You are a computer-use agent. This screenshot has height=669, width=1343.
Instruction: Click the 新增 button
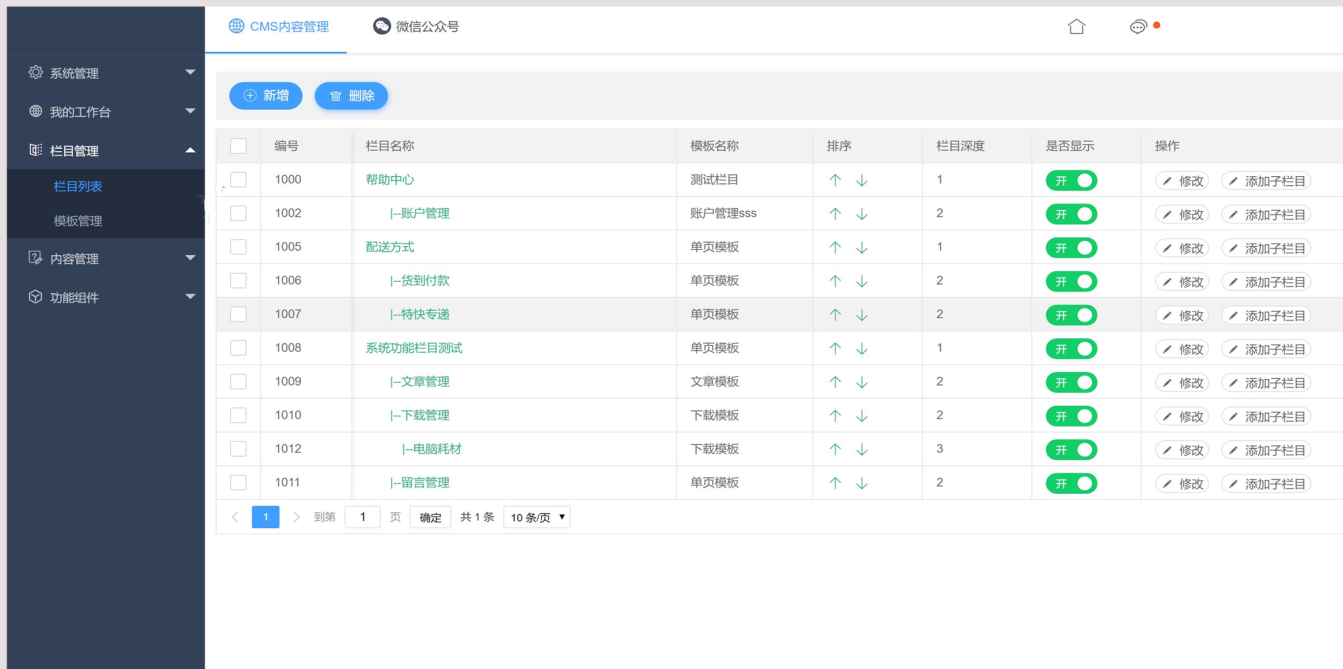pyautogui.click(x=266, y=96)
